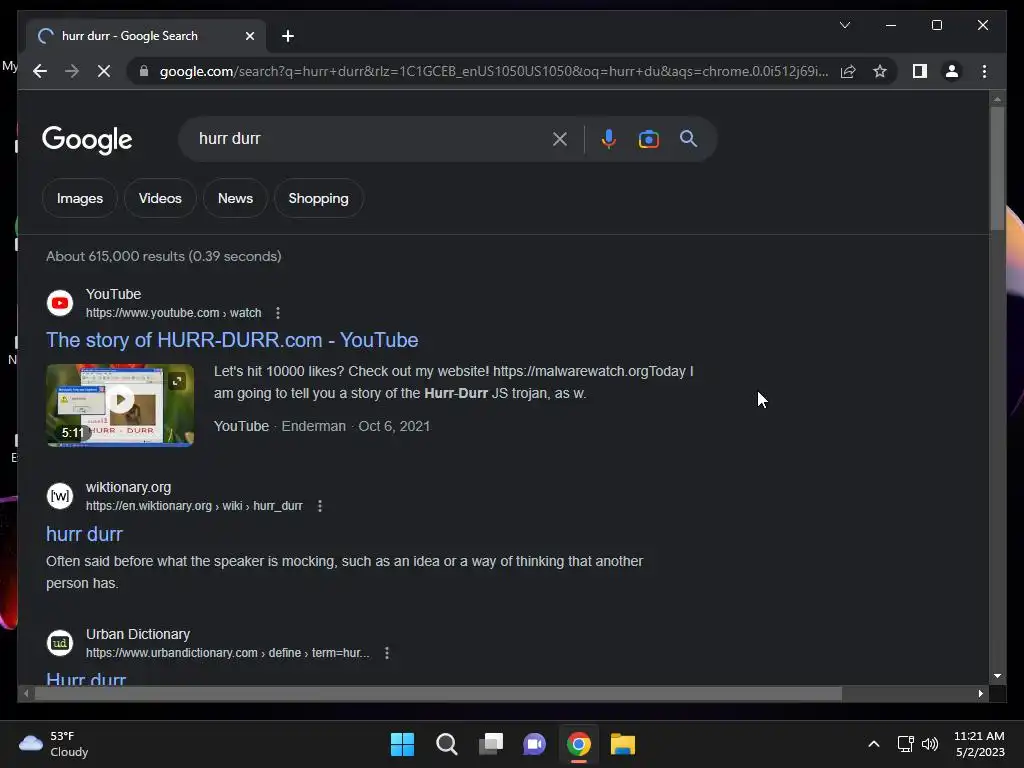
Task: Close the hurr durr Google Search tab
Action: [x=249, y=36]
